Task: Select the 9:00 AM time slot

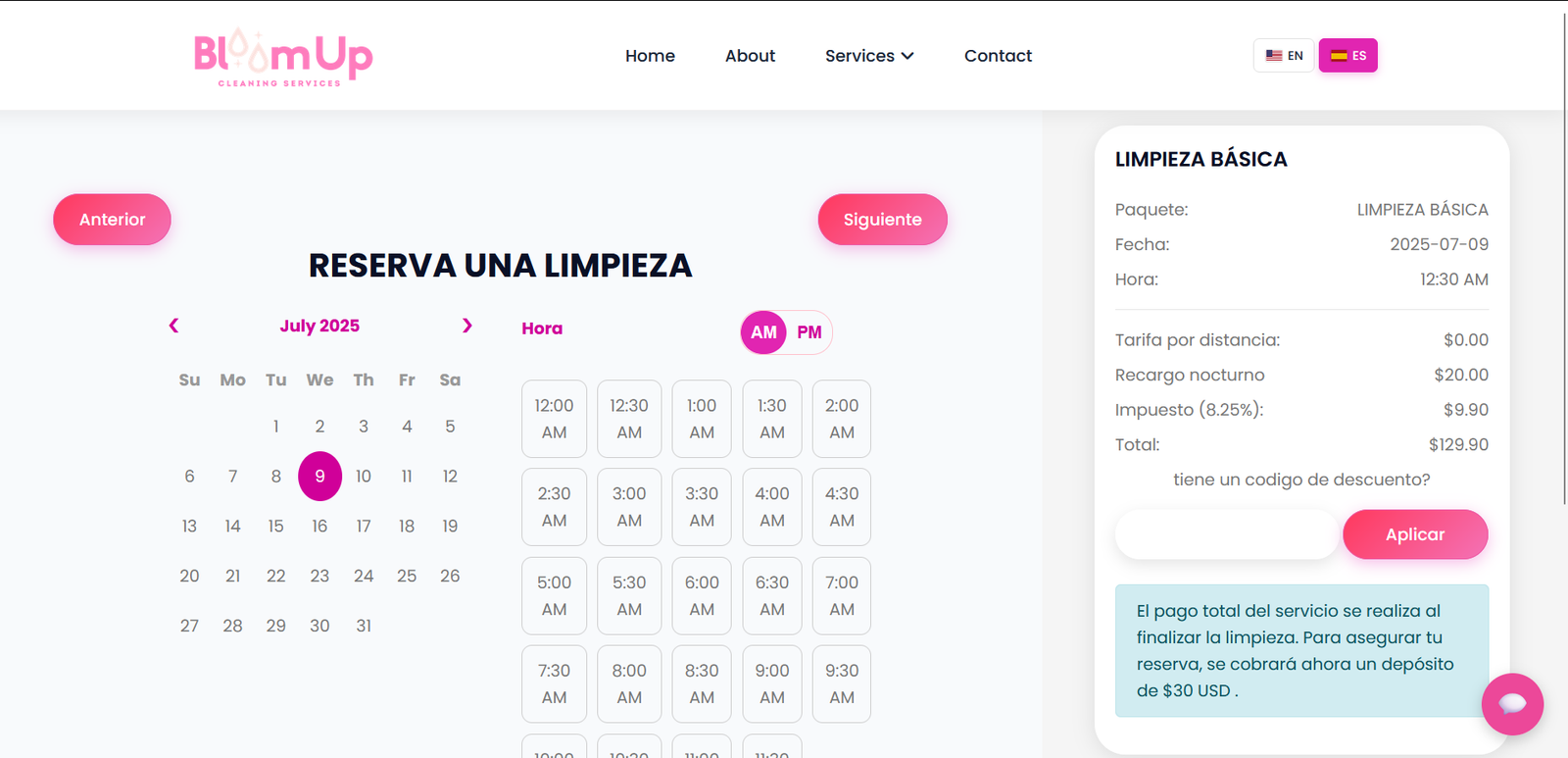Action: 772,684
